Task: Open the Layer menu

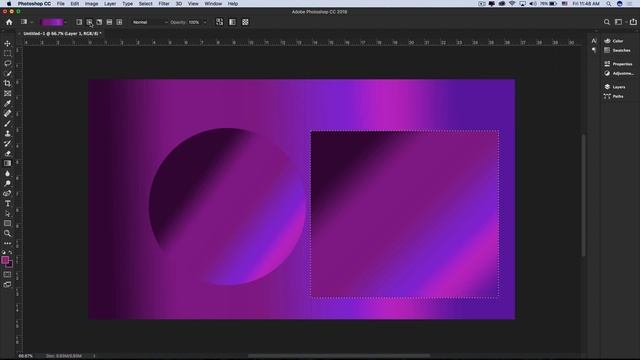Action: pyautogui.click(x=110, y=4)
